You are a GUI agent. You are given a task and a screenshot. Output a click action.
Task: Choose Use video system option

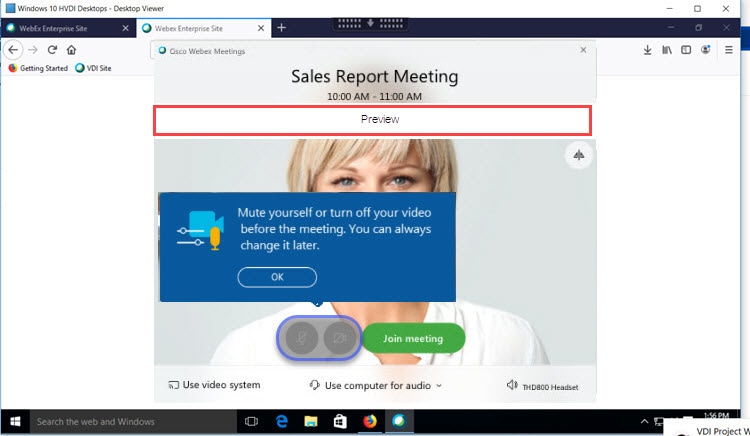point(214,385)
